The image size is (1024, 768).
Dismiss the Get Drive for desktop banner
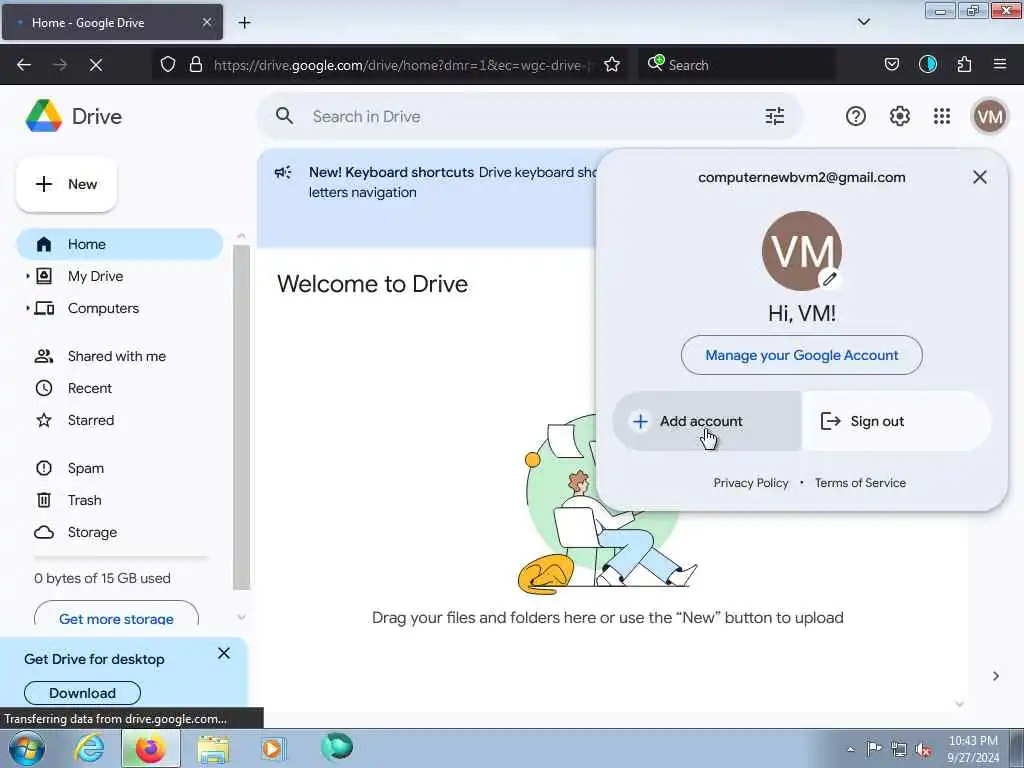pos(223,653)
